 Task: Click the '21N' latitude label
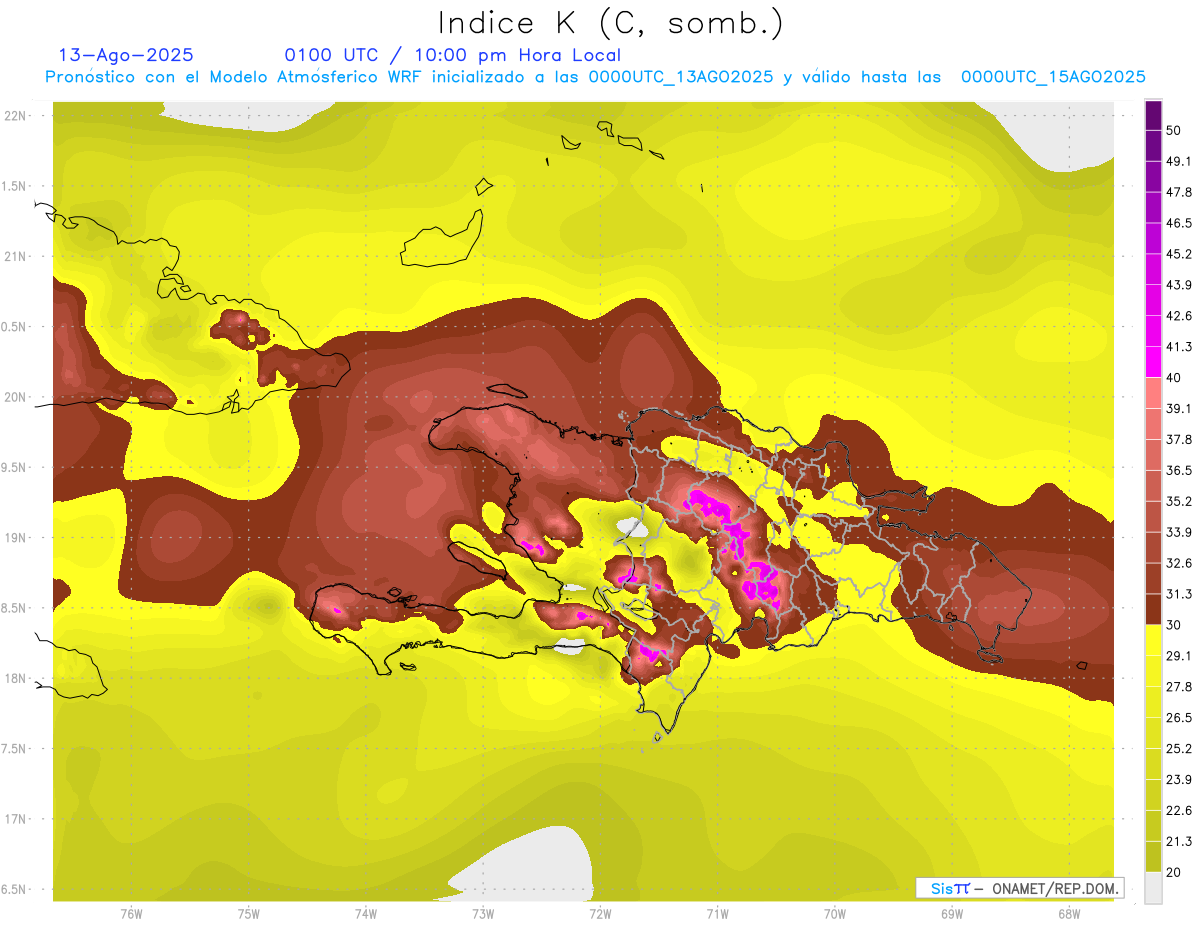tap(16, 256)
